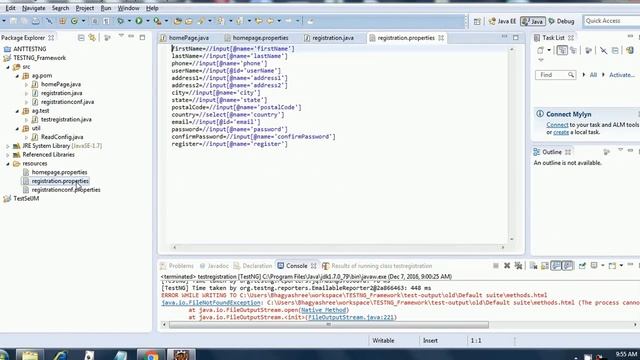Image resolution: width=640 pixels, height=360 pixels.
Task: Collapse the ag.pom package
Action: [17, 76]
